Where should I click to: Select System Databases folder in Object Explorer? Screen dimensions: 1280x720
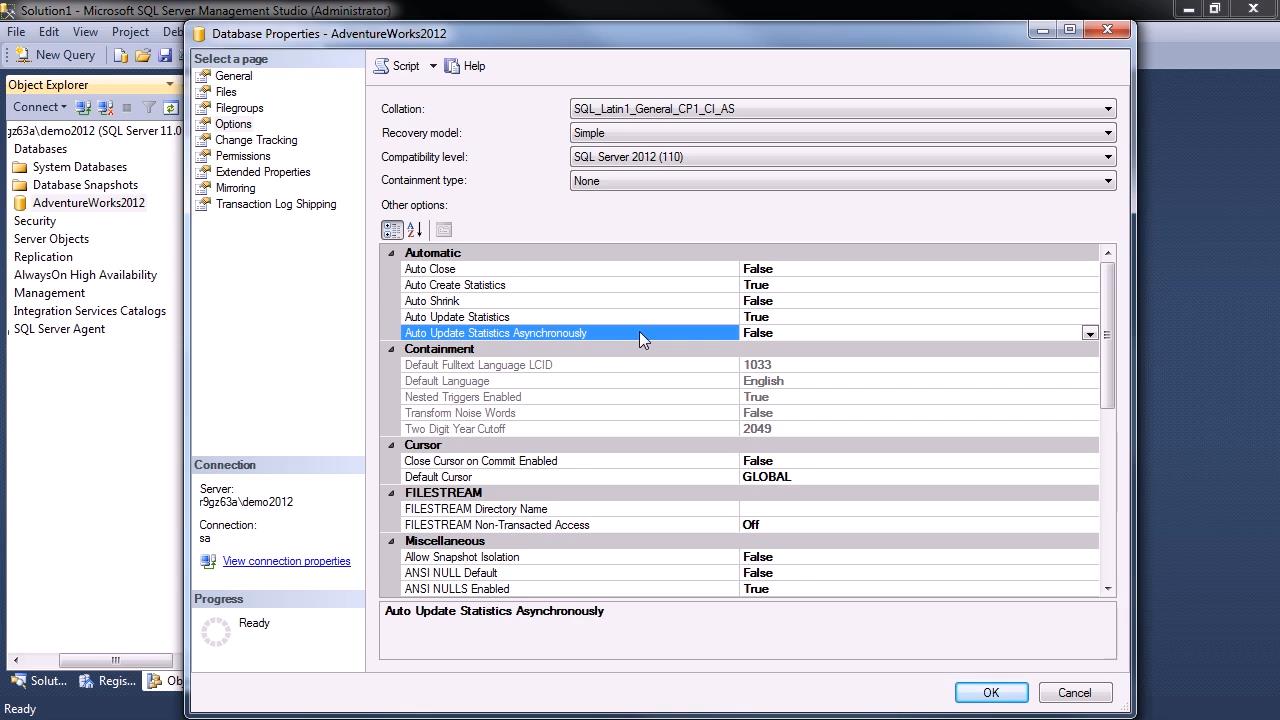[80, 167]
